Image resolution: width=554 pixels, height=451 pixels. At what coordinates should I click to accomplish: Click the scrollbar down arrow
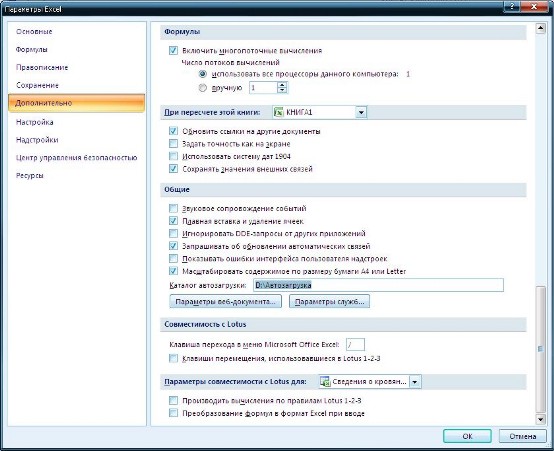coord(540,419)
